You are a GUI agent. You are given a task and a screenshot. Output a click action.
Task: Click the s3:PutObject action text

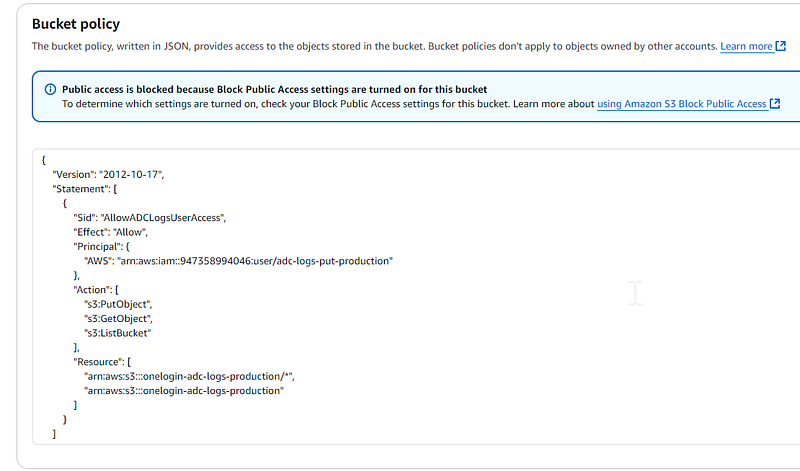118,305
